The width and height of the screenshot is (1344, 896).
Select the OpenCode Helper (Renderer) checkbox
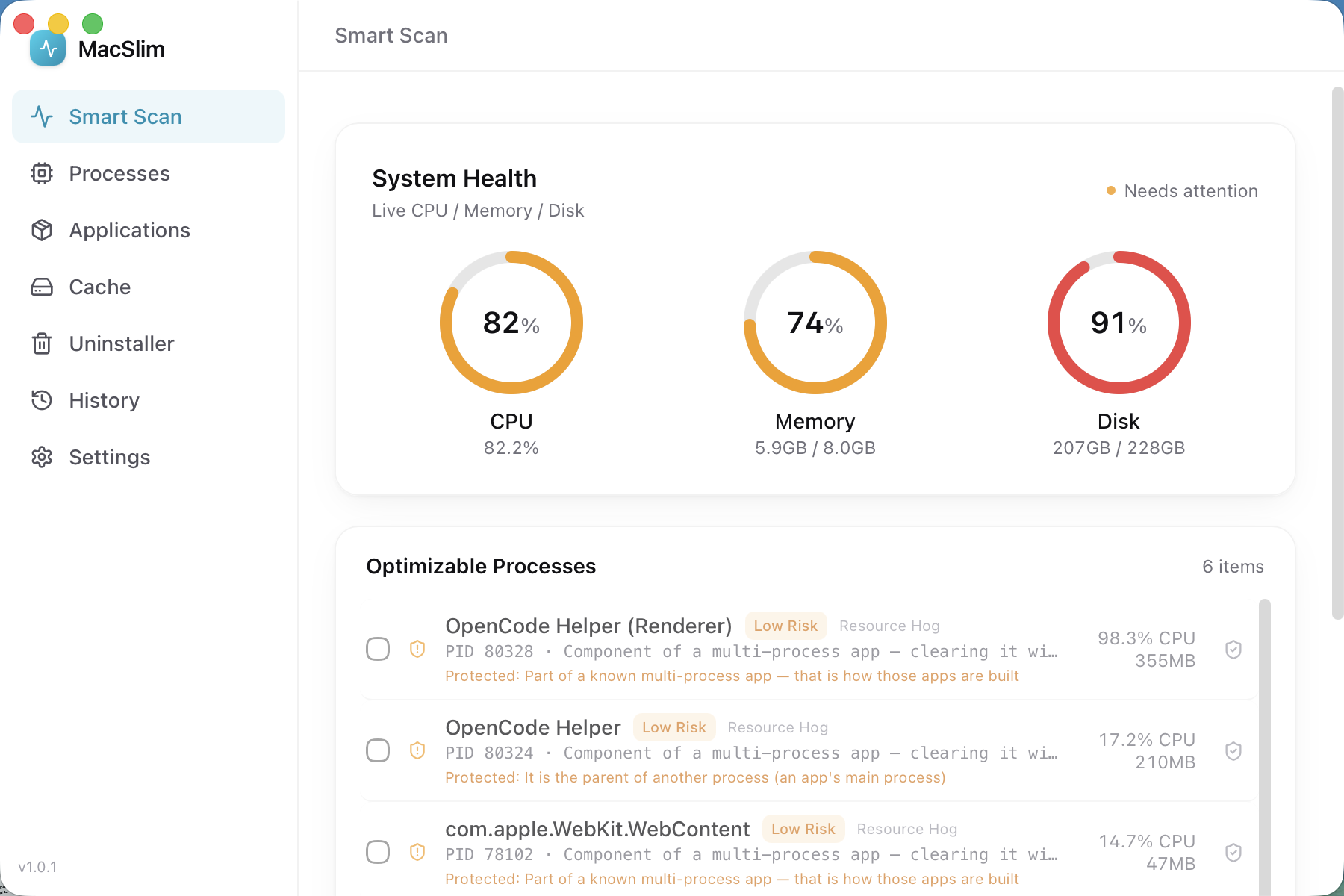[378, 649]
